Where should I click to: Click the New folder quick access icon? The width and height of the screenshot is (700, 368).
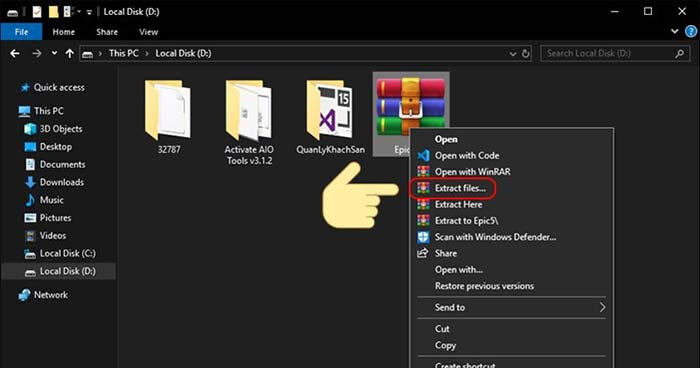click(54, 12)
